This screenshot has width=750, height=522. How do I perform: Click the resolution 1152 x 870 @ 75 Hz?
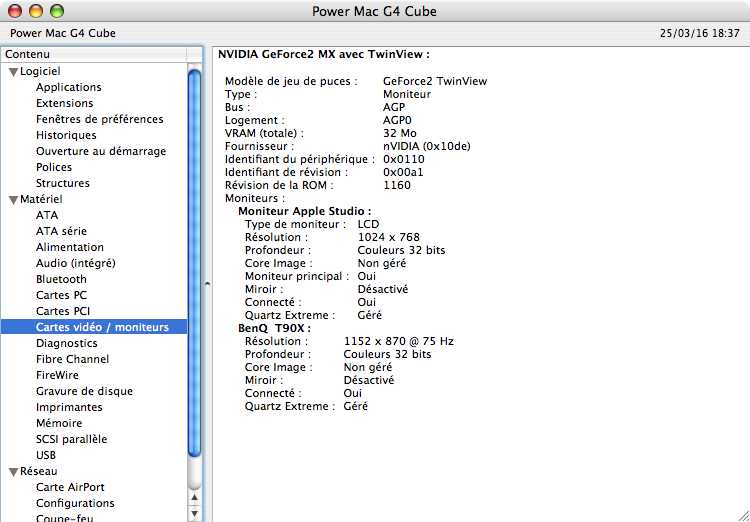tap(399, 341)
